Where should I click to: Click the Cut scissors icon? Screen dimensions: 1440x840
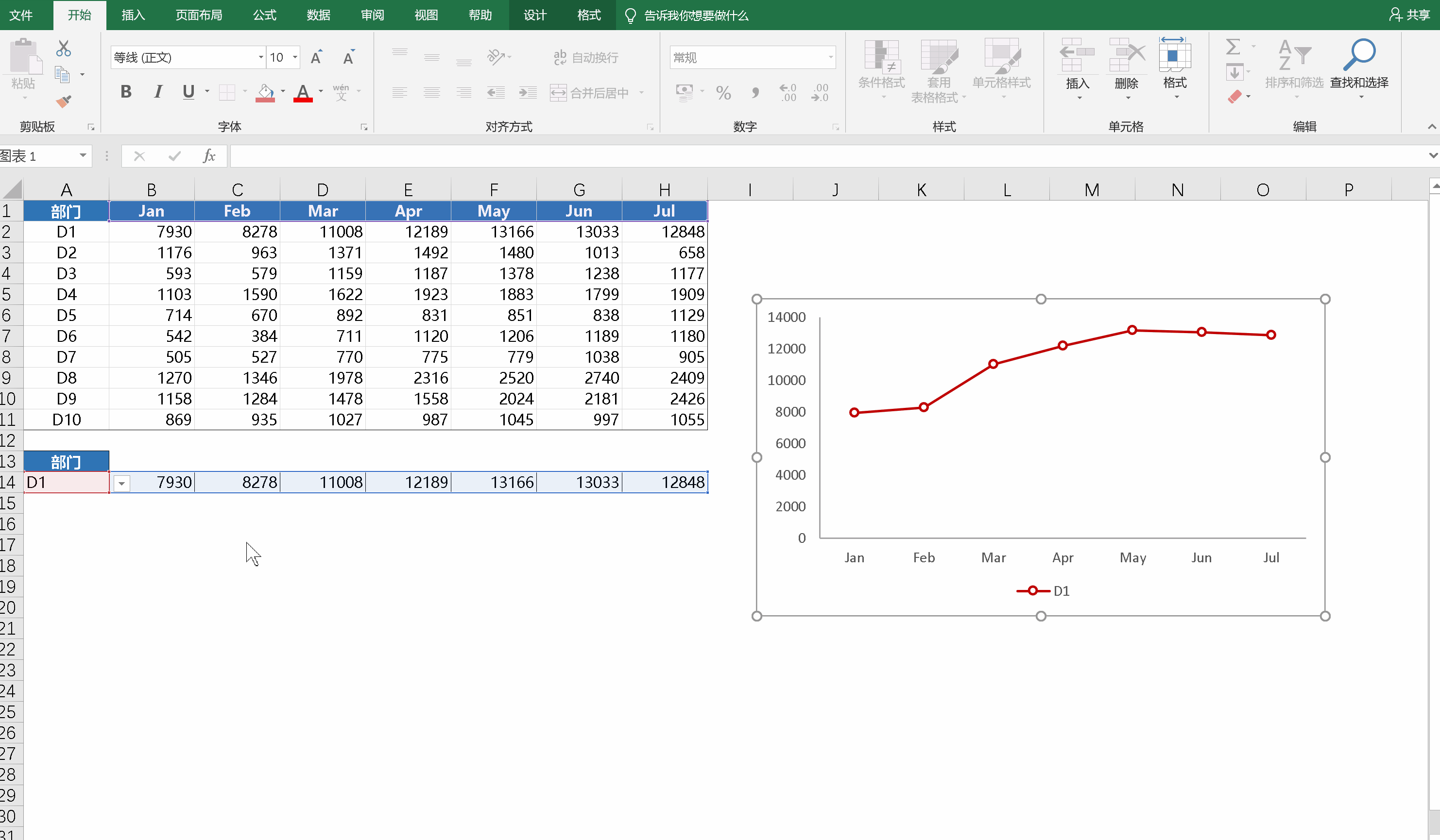pyautogui.click(x=64, y=49)
